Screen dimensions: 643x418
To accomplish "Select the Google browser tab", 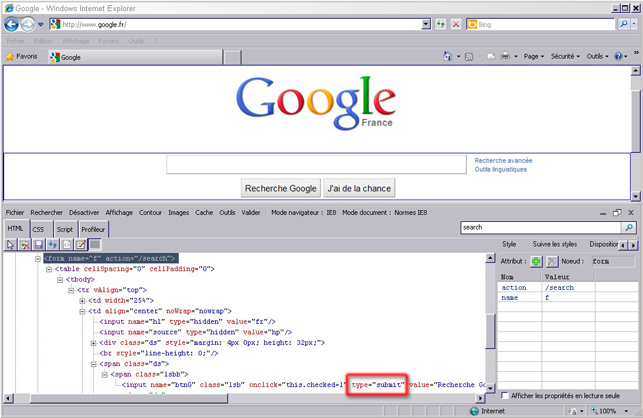I will [x=135, y=57].
